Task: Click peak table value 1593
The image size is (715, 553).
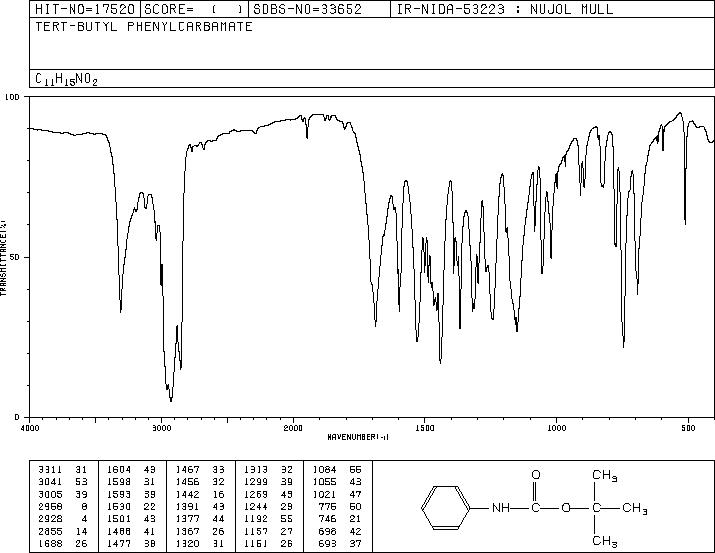Action: [119, 494]
